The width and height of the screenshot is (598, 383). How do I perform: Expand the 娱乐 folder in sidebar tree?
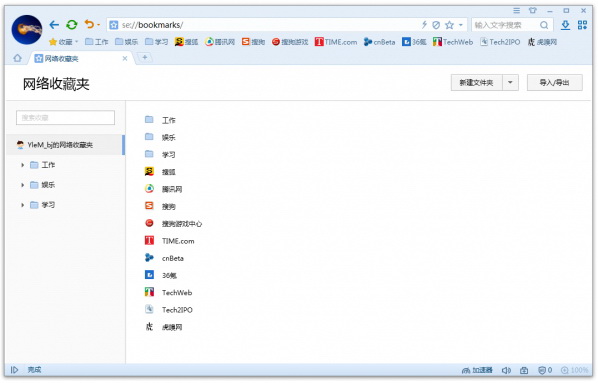click(23, 185)
